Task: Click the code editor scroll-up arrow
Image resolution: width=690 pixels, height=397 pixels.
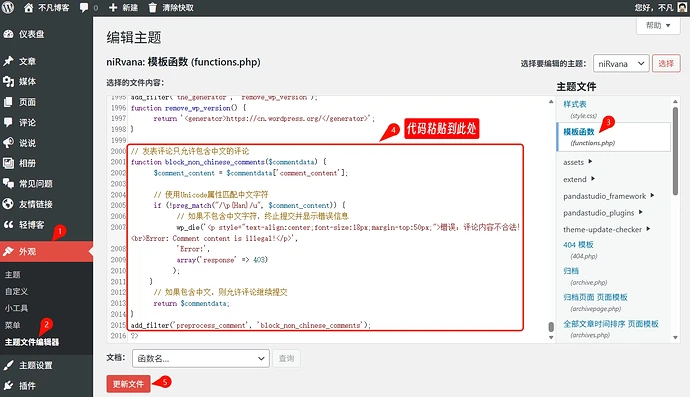Action: (x=551, y=102)
